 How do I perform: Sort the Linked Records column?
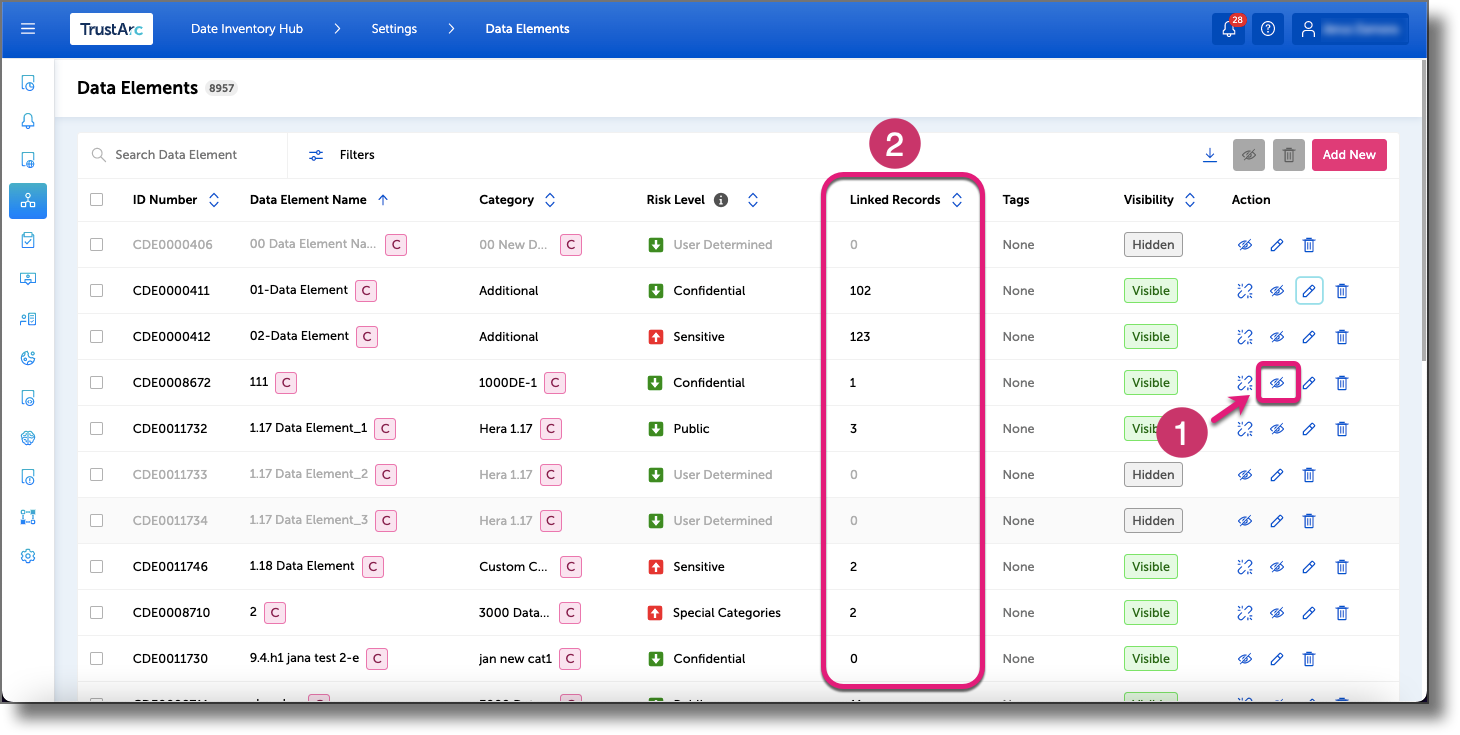957,199
